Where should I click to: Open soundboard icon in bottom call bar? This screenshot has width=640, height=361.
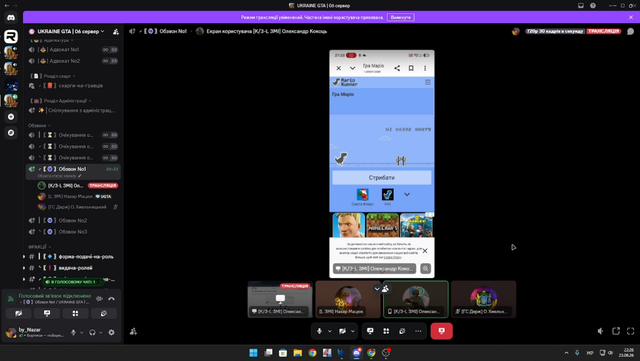click(x=402, y=331)
